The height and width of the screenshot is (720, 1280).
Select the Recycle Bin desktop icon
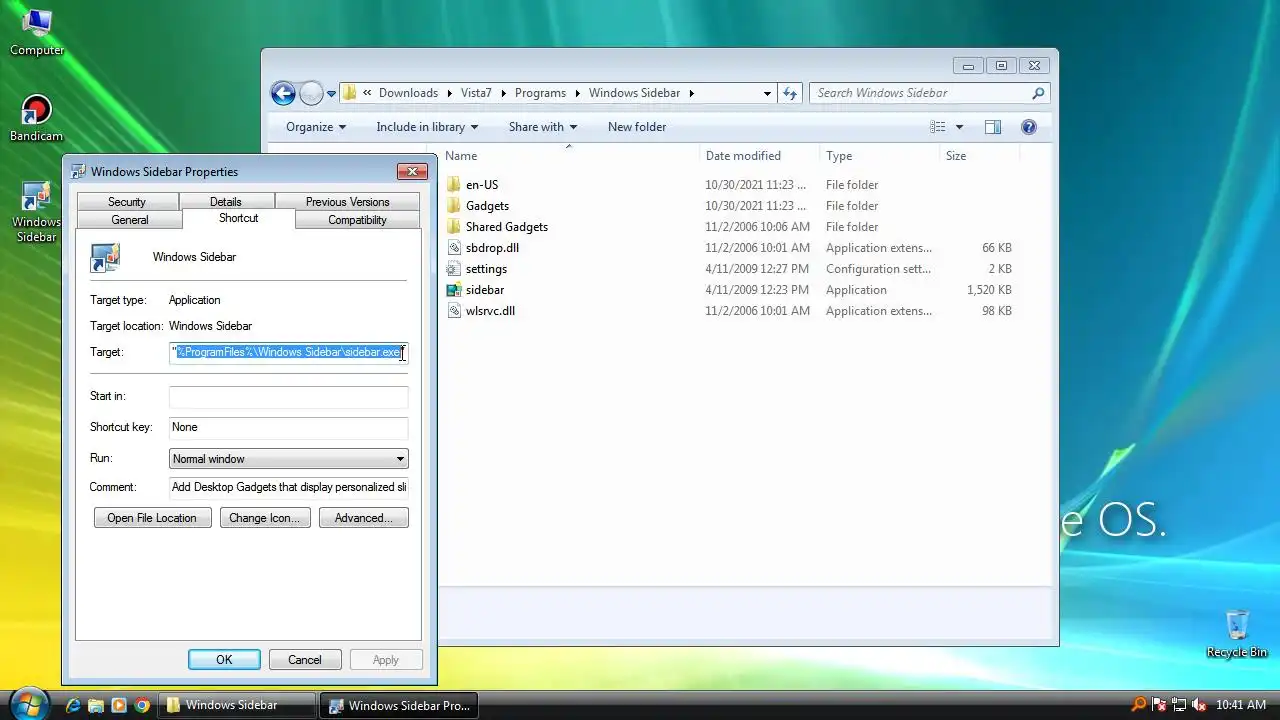pyautogui.click(x=1237, y=633)
